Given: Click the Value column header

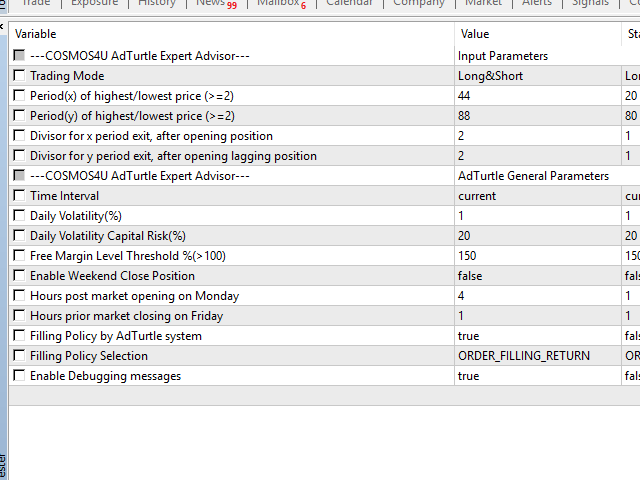Looking at the screenshot, I should (x=475, y=34).
